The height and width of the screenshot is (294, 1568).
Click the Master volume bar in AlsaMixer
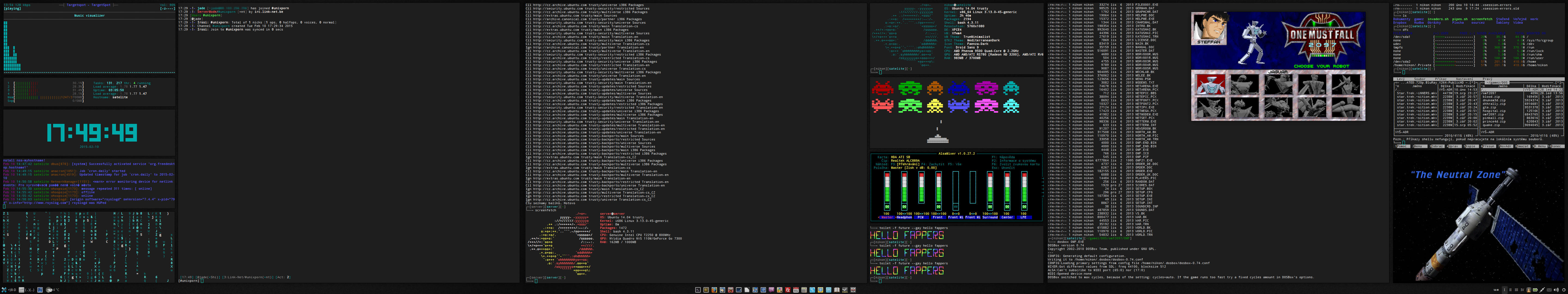click(x=887, y=188)
